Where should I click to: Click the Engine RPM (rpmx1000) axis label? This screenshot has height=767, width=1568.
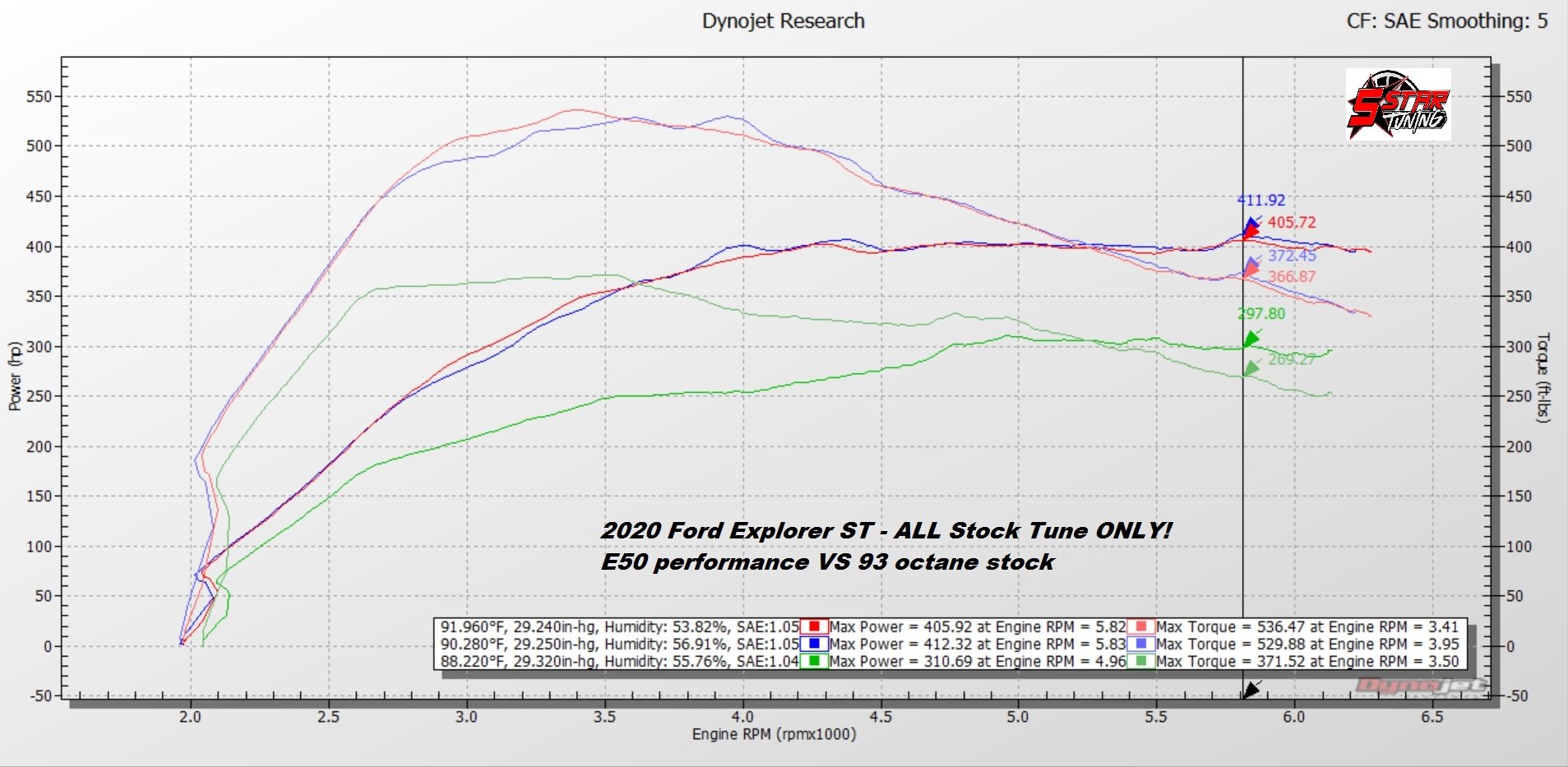774,734
